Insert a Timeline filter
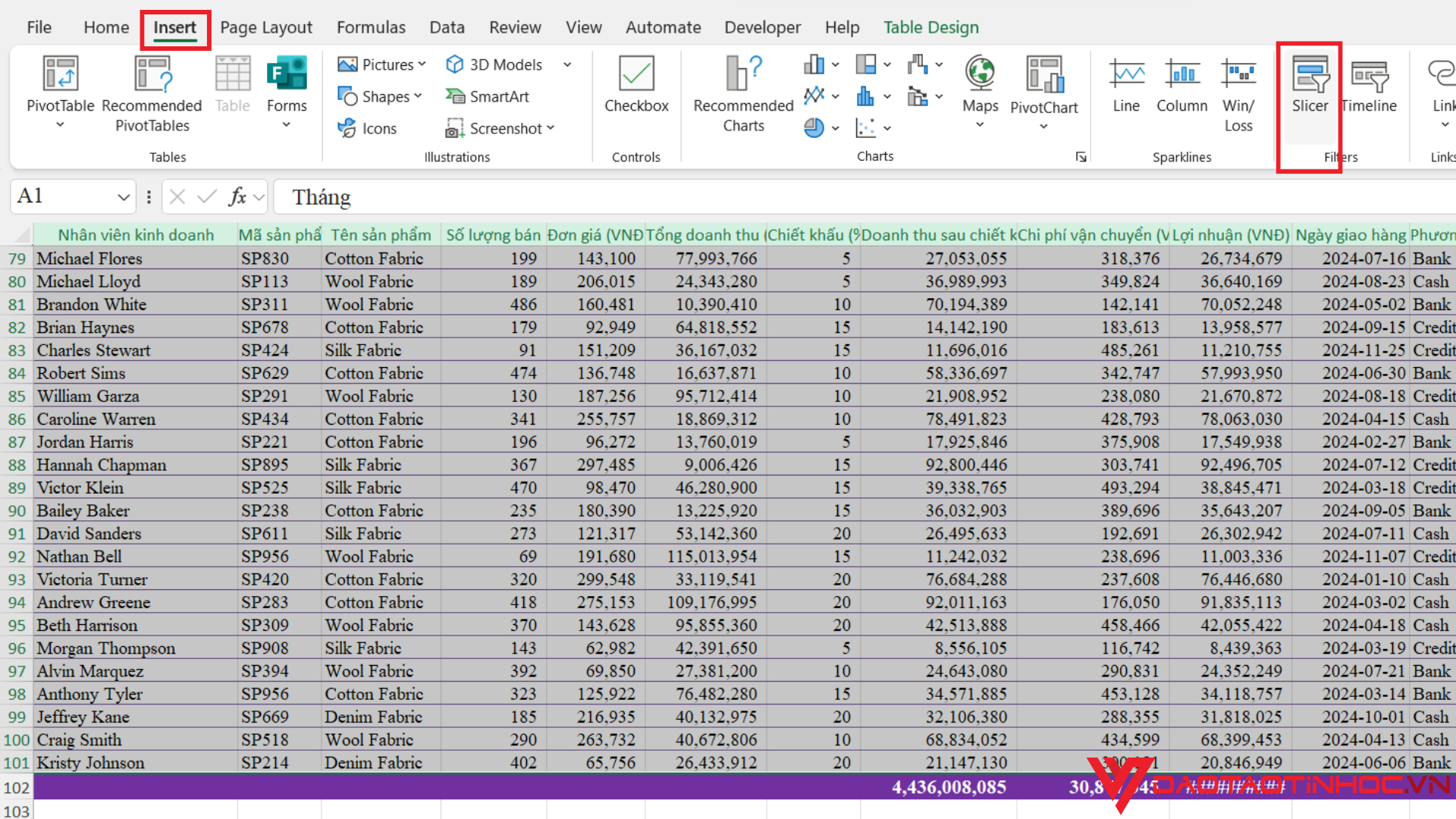The width and height of the screenshot is (1456, 819). tap(1369, 85)
